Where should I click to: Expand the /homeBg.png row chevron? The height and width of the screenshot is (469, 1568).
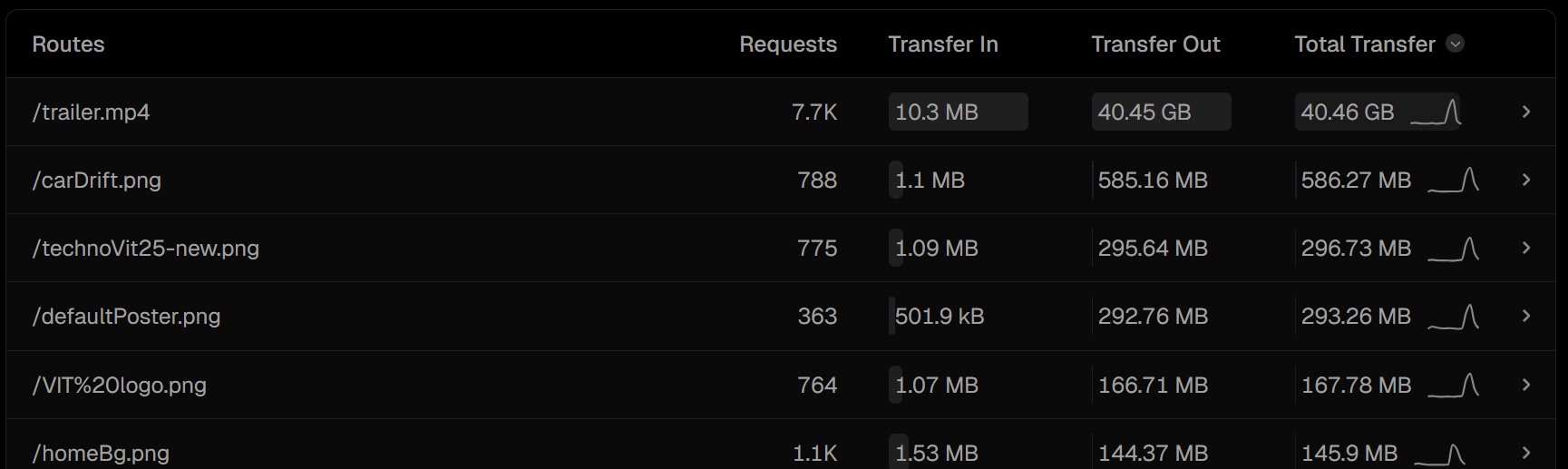[1526, 453]
